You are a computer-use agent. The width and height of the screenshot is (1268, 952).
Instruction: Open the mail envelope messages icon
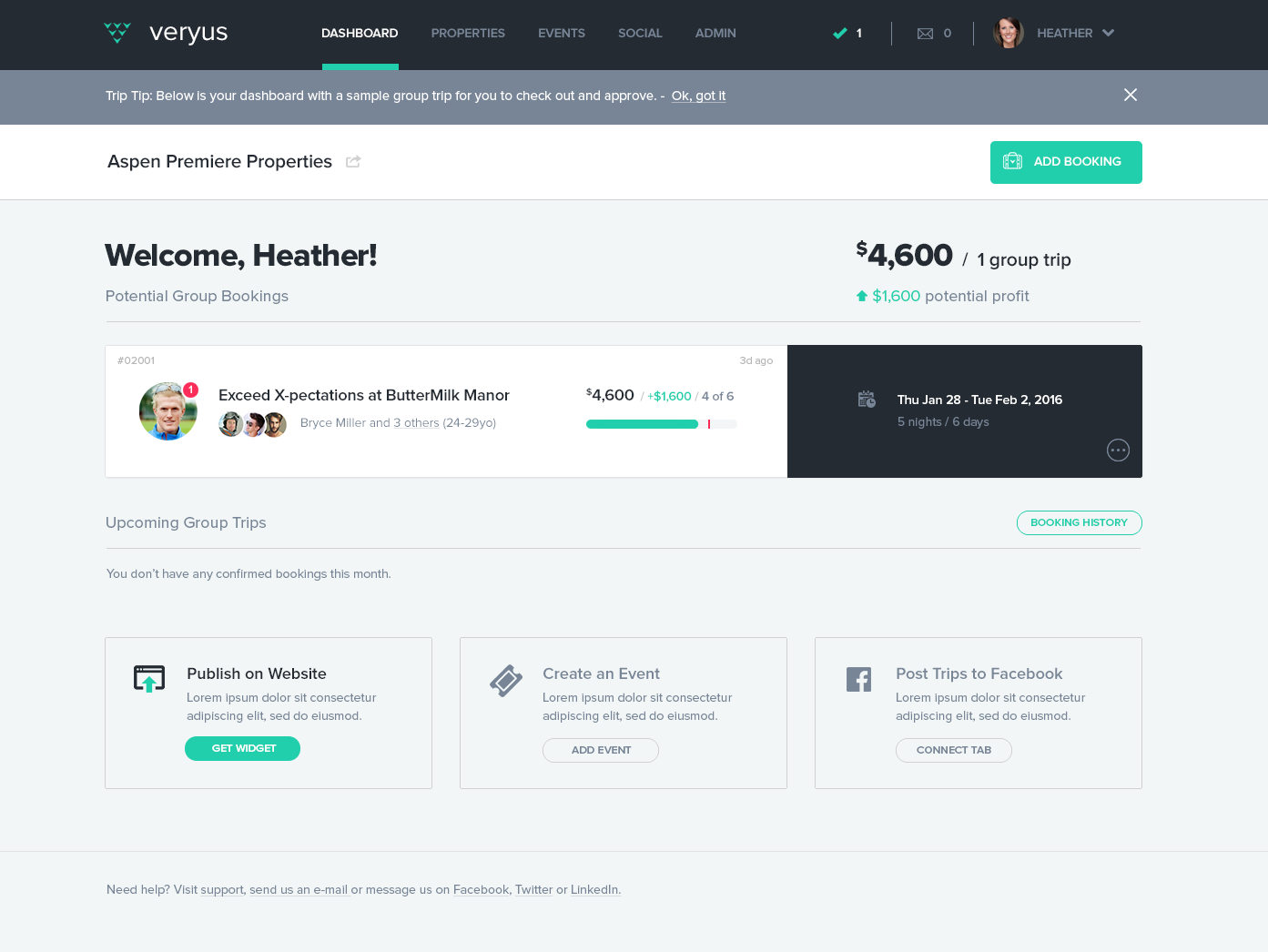point(925,34)
